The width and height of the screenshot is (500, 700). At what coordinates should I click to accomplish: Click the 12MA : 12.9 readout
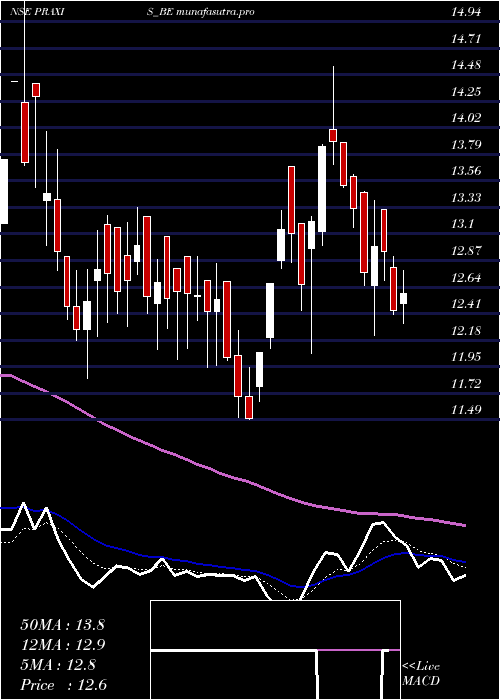(62, 645)
